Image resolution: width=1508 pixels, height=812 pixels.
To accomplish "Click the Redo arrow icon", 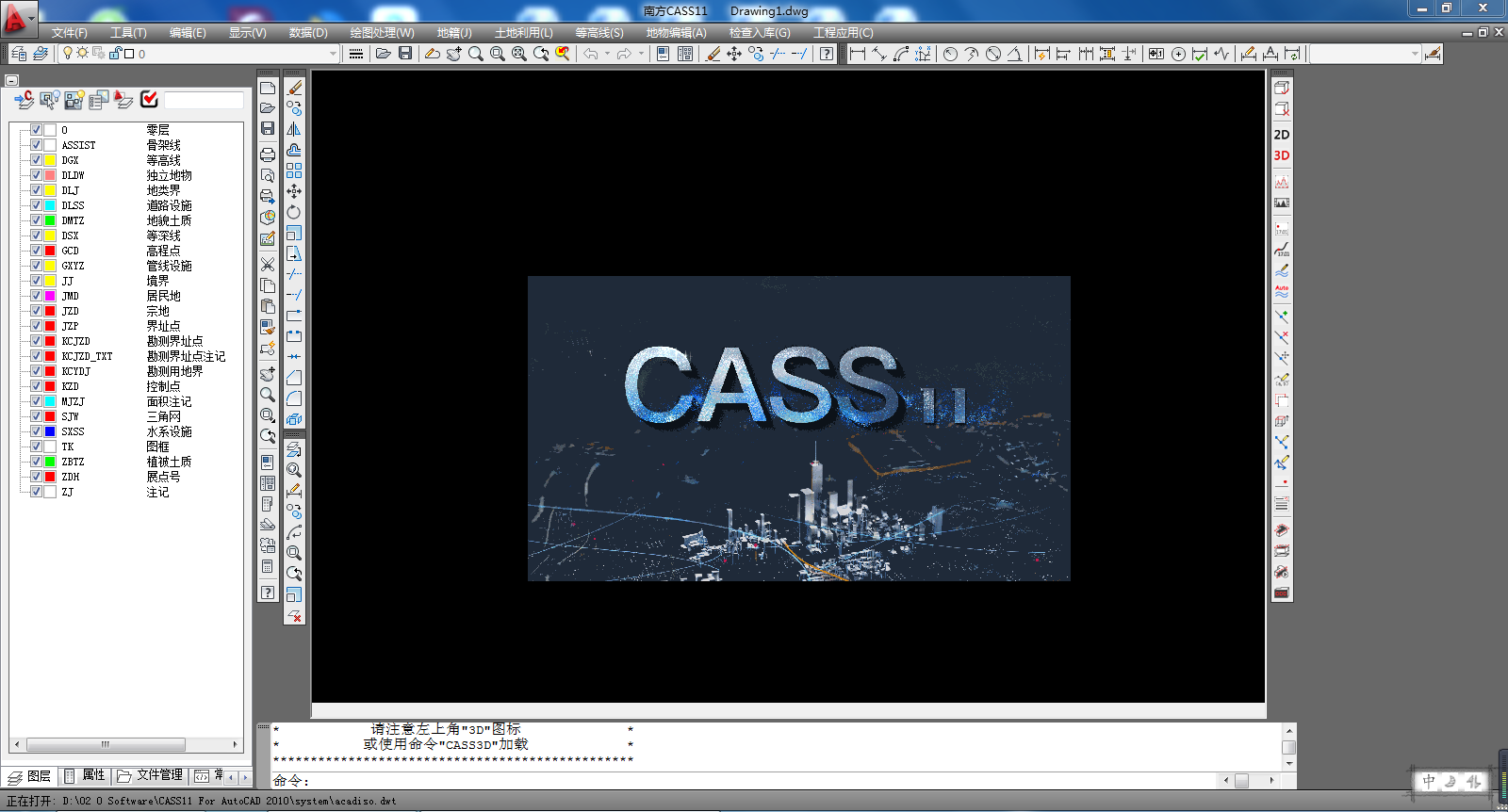I will pyautogui.click(x=625, y=54).
